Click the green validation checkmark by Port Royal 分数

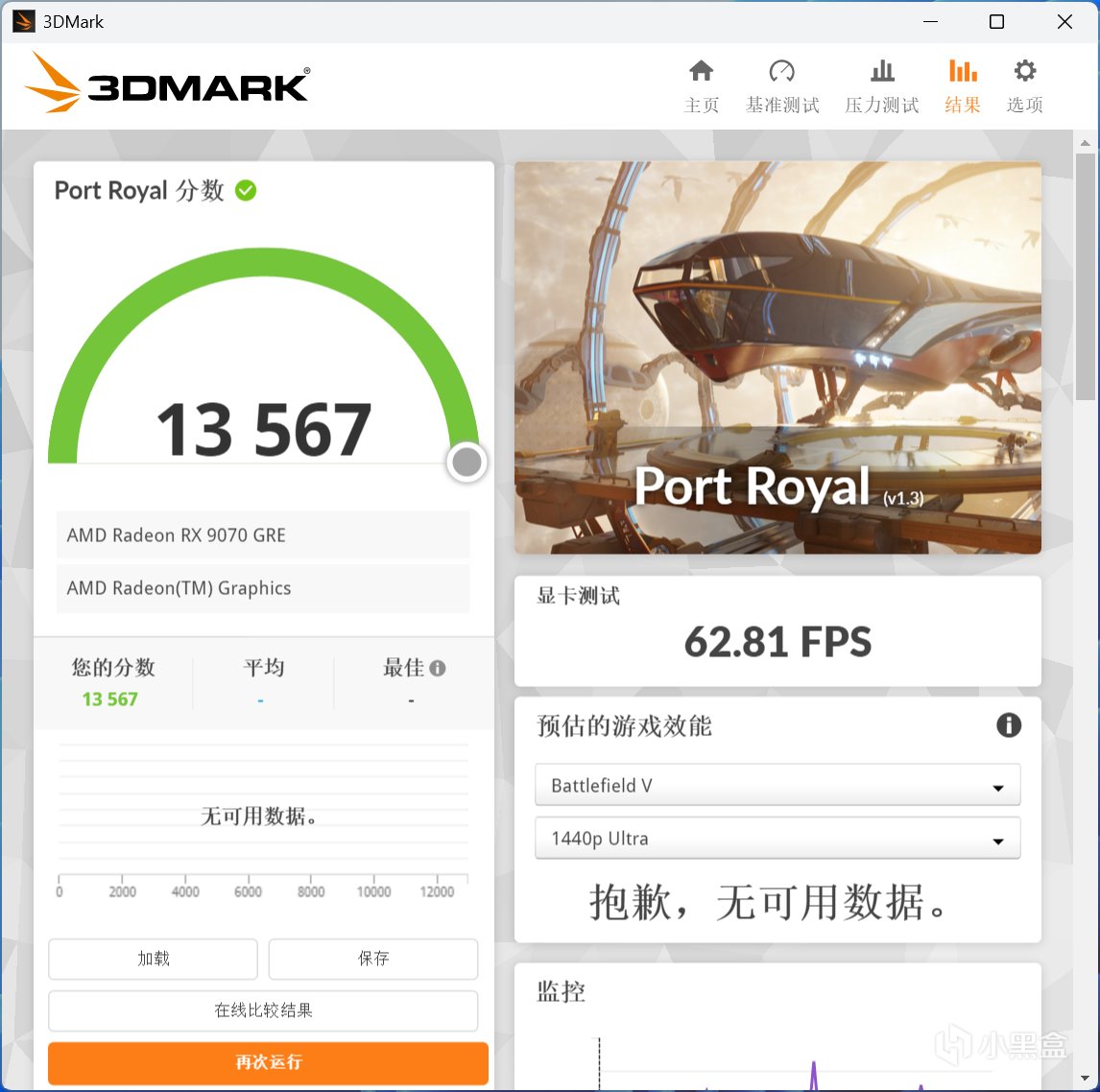pos(246,190)
